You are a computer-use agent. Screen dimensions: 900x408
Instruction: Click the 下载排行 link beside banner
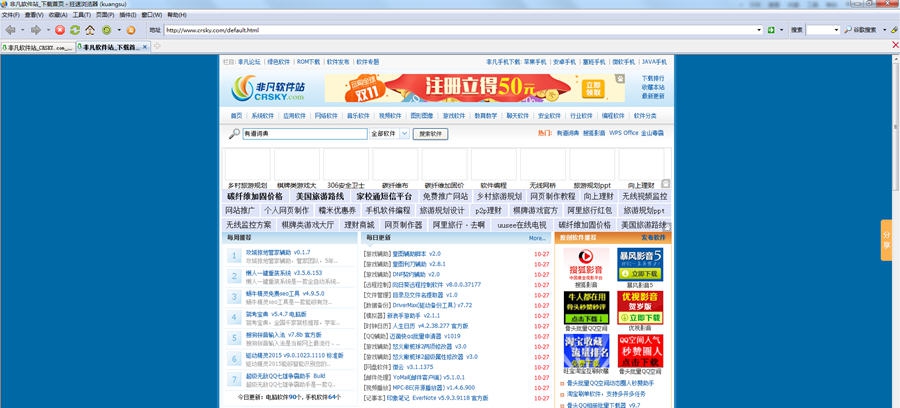[653, 78]
